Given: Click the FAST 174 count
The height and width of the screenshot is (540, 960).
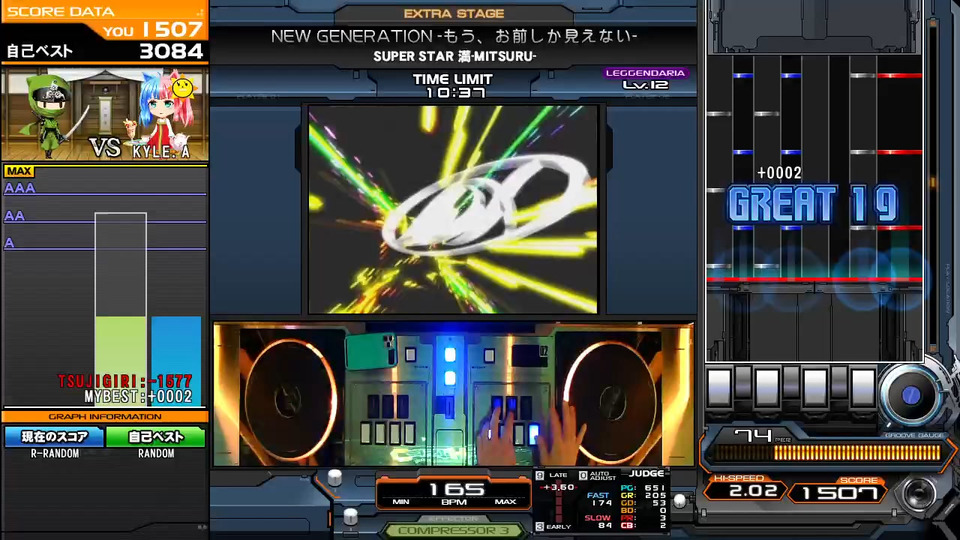Looking at the screenshot, I should coord(599,499).
